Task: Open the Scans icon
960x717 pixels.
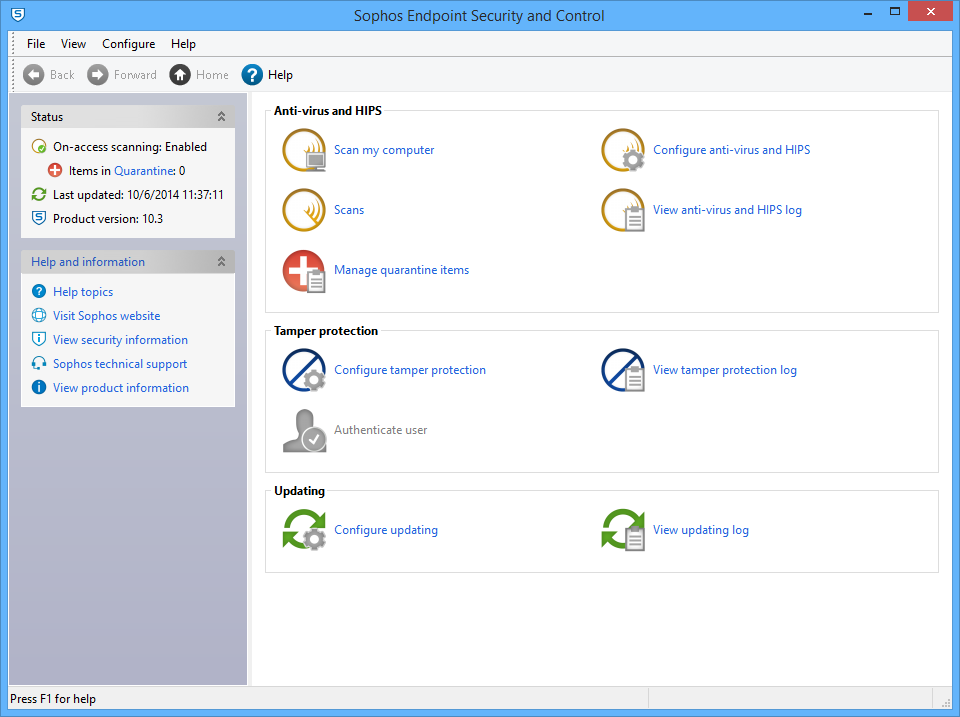Action: [x=304, y=211]
